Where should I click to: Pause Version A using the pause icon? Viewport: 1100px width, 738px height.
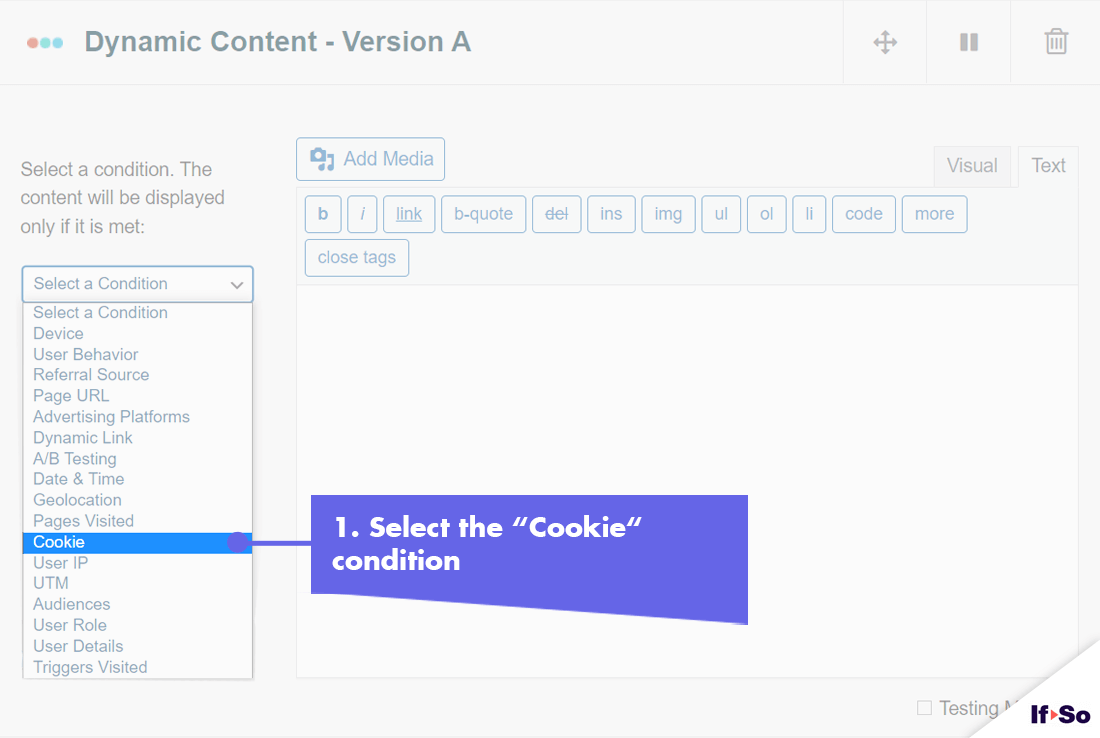(x=967, y=42)
